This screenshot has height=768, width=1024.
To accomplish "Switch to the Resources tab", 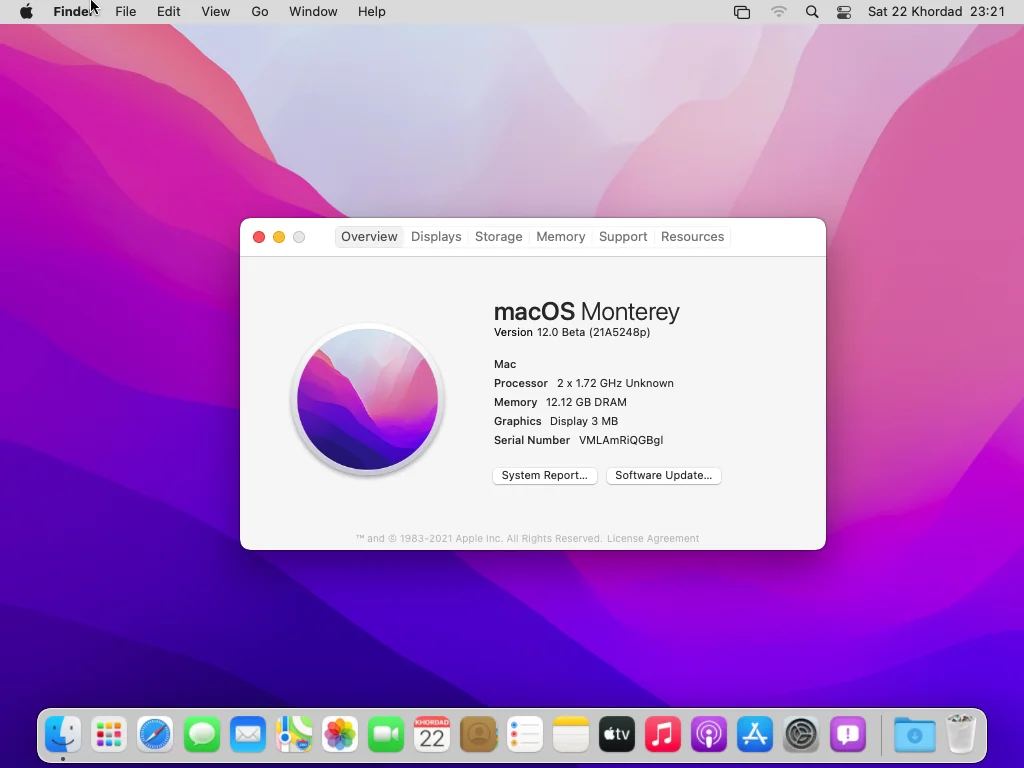I will pos(692,236).
